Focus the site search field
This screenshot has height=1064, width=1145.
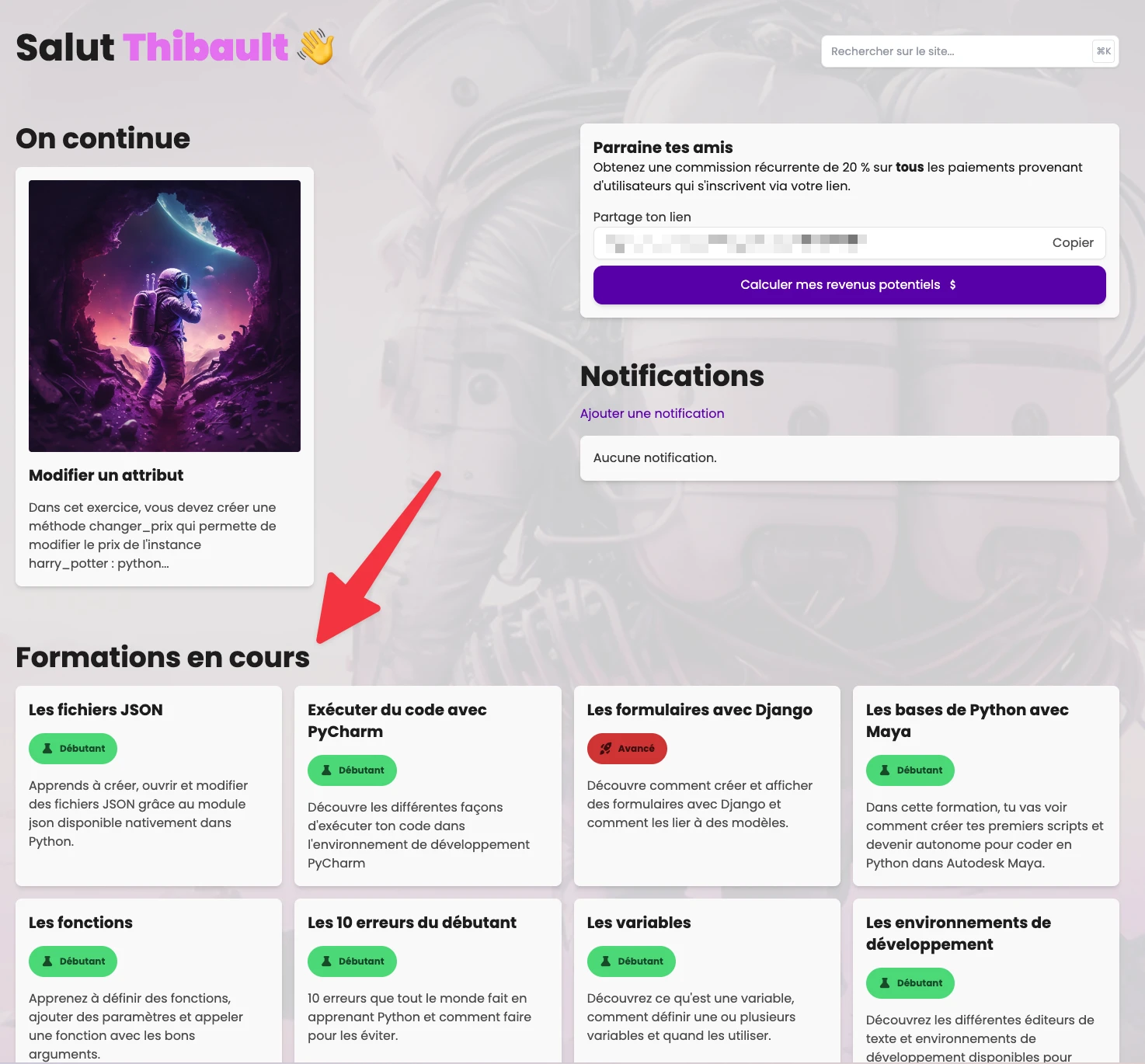[x=955, y=51]
